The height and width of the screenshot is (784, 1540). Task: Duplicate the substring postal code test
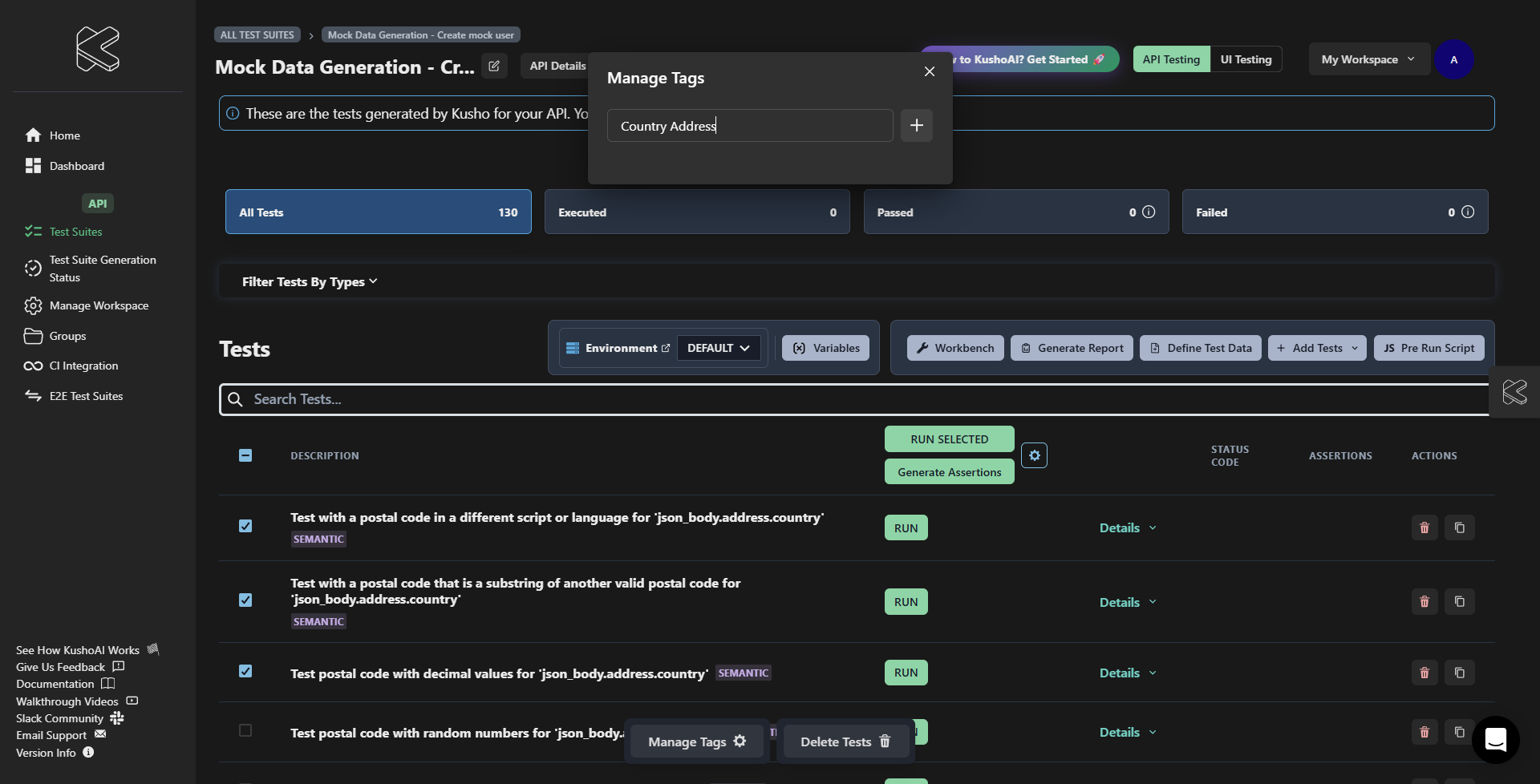[x=1460, y=601]
